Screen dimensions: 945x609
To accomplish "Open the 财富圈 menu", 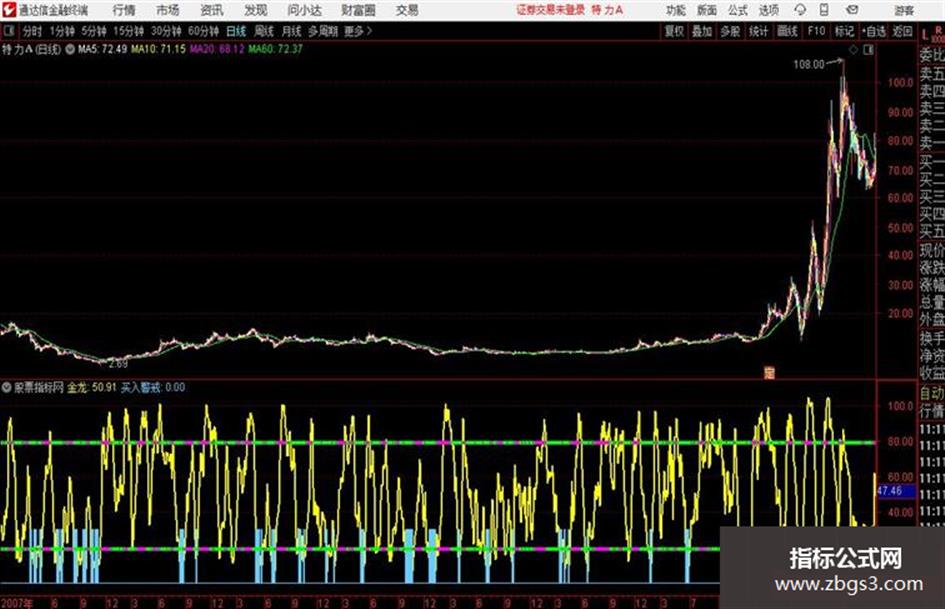I will 358,10.
